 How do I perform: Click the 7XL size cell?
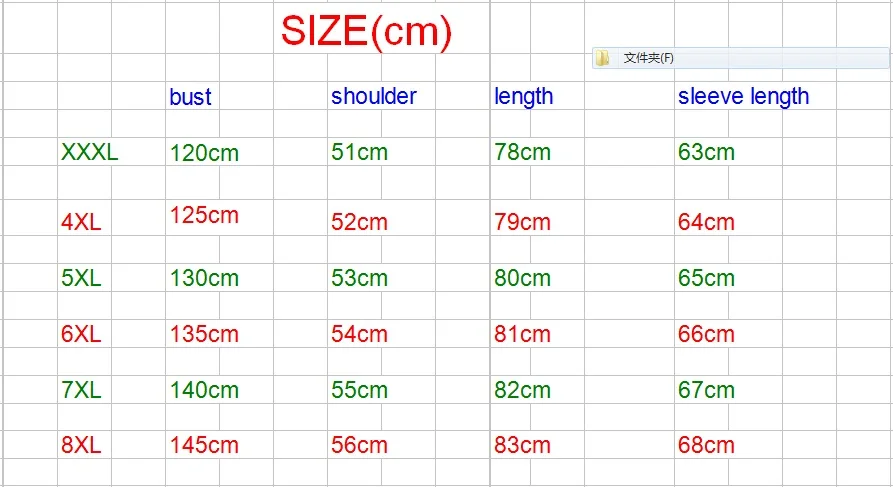coord(81,390)
